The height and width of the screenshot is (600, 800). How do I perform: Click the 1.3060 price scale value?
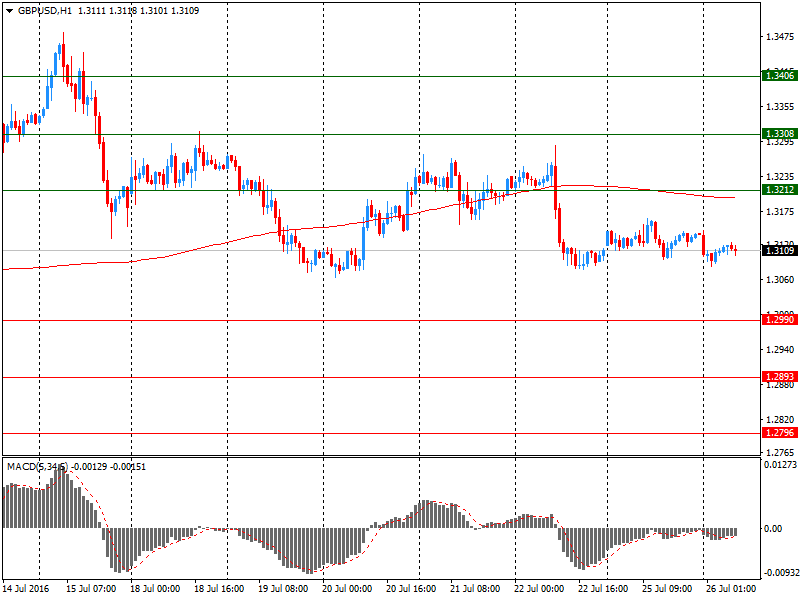tap(780, 280)
